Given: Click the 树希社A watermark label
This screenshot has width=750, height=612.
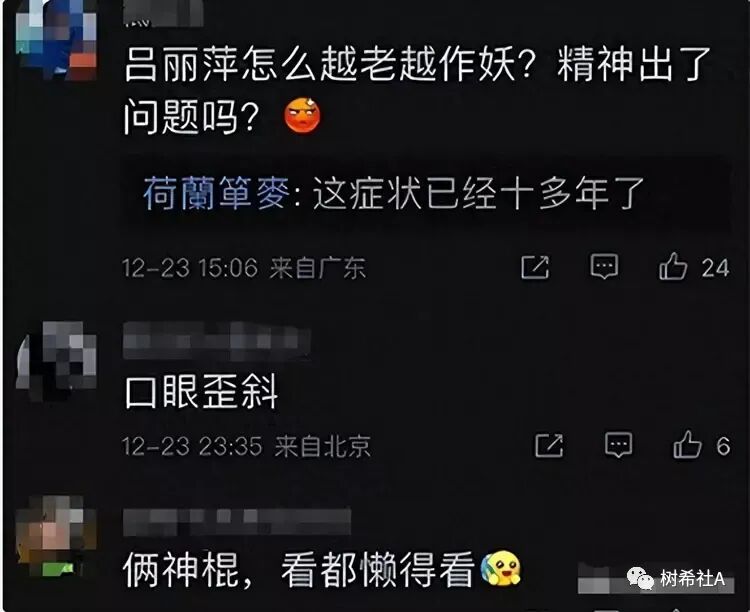Looking at the screenshot, I should [692, 579].
